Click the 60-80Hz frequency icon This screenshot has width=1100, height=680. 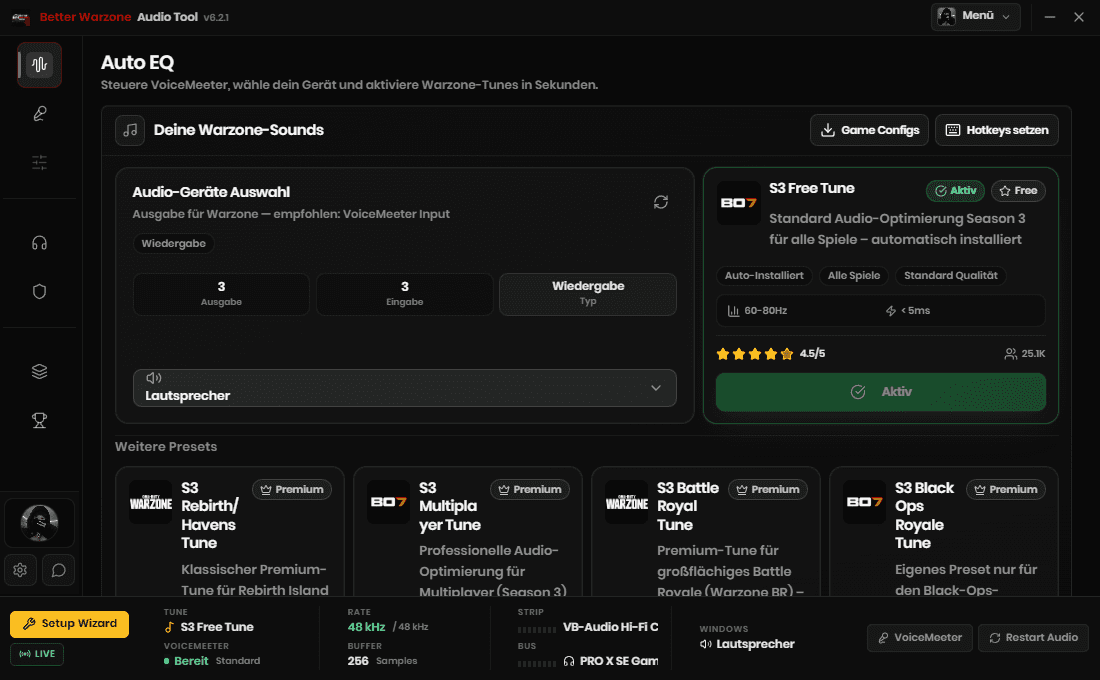734,311
